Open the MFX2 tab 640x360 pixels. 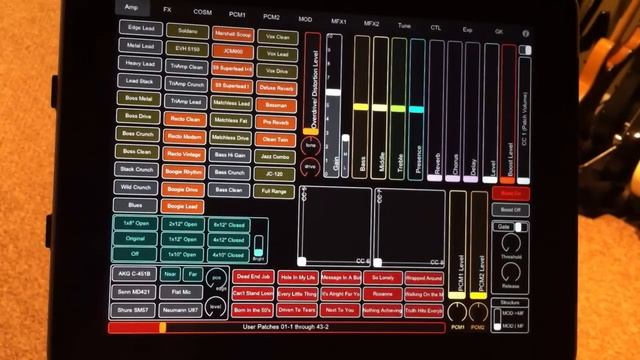point(371,24)
